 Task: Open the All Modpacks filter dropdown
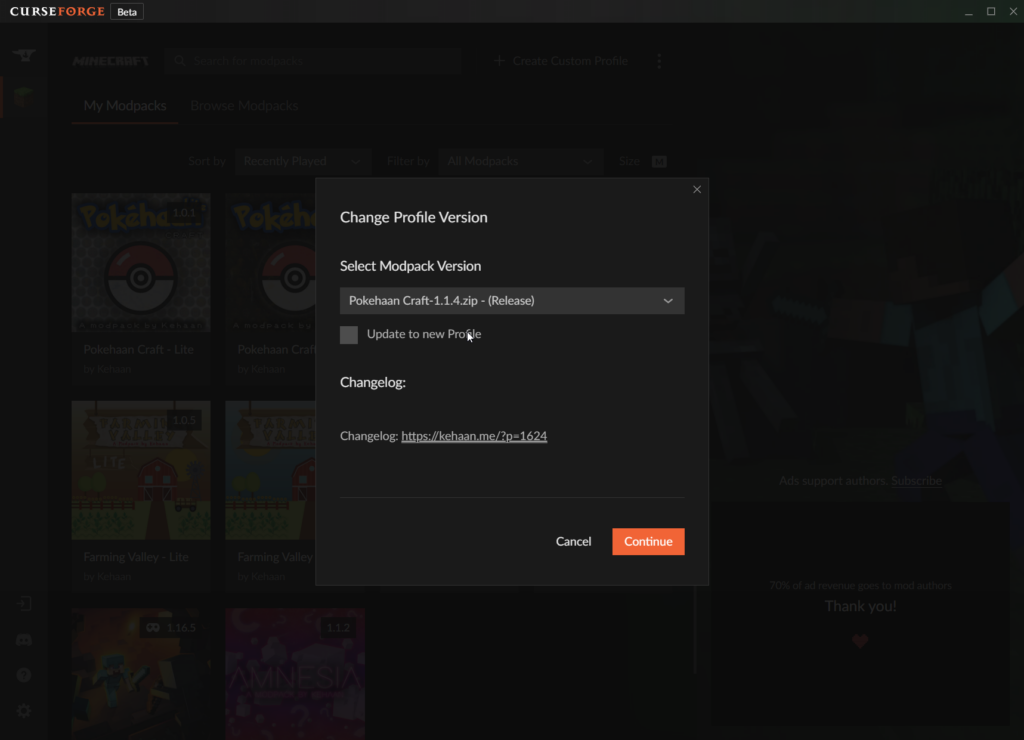tap(520, 161)
